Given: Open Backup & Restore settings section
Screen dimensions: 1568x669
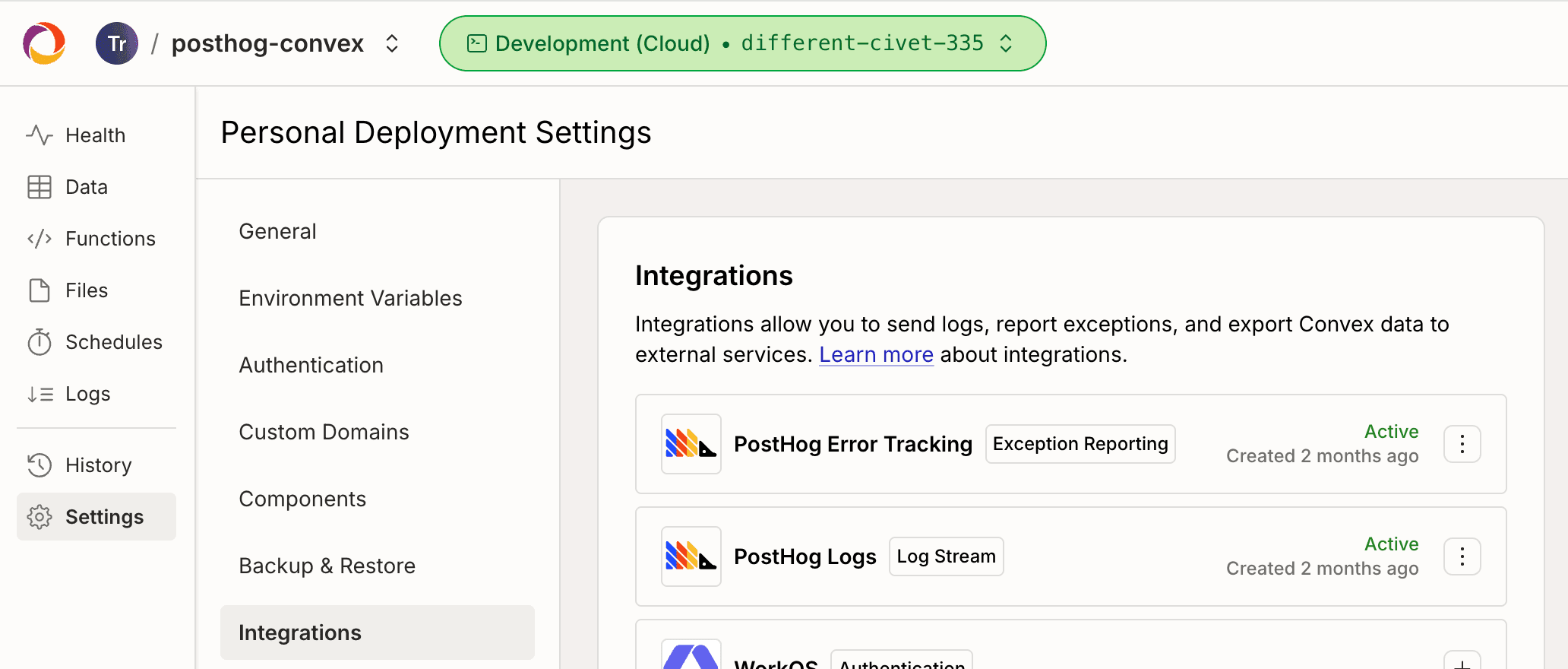Looking at the screenshot, I should coord(378,566).
